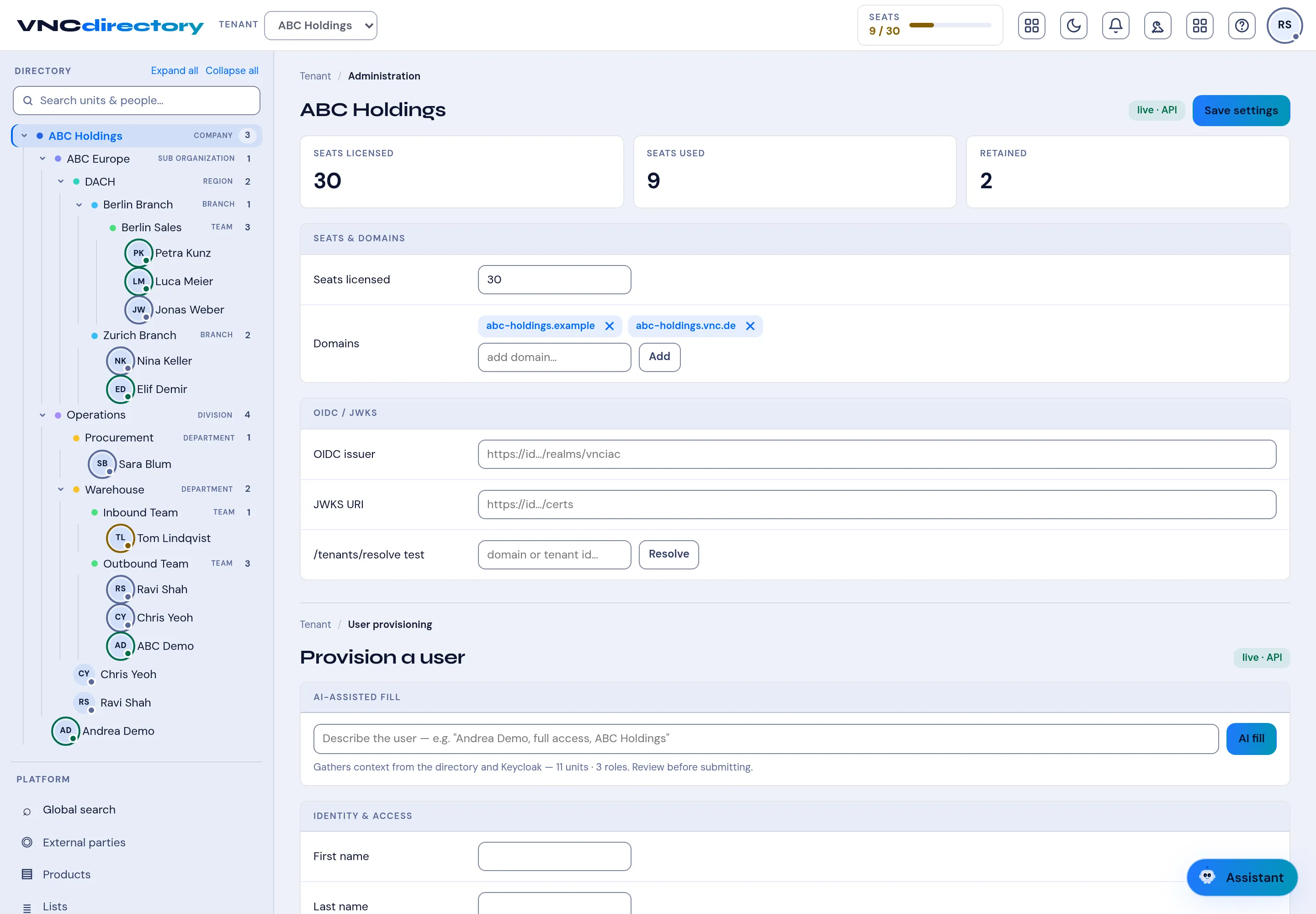The image size is (1316, 914).
Task: Focus the Seats licensed input
Action: 554,280
